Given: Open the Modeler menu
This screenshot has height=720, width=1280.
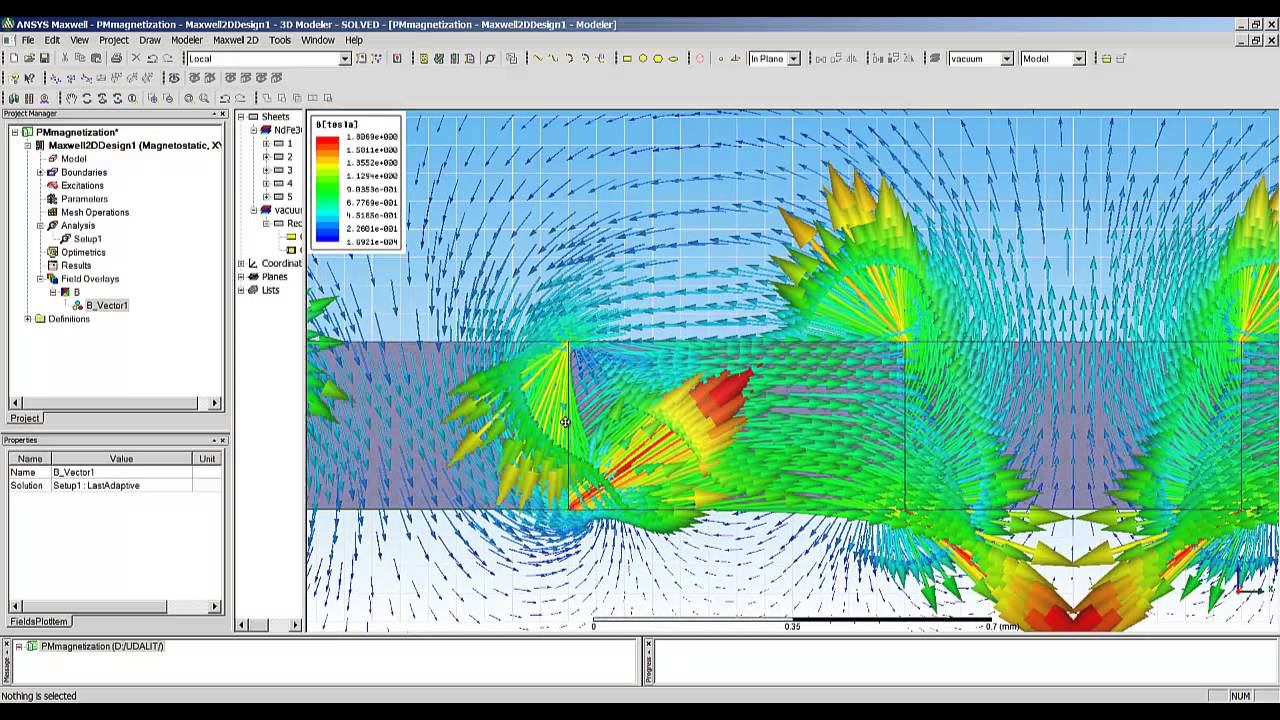Looking at the screenshot, I should pyautogui.click(x=187, y=40).
